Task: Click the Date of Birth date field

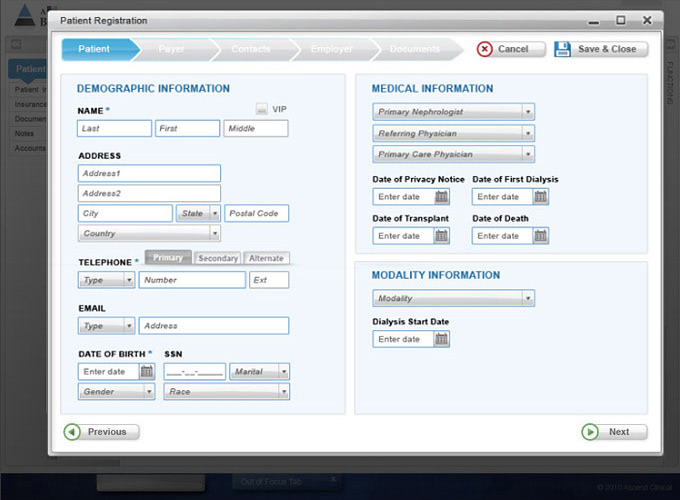Action: click(109, 372)
